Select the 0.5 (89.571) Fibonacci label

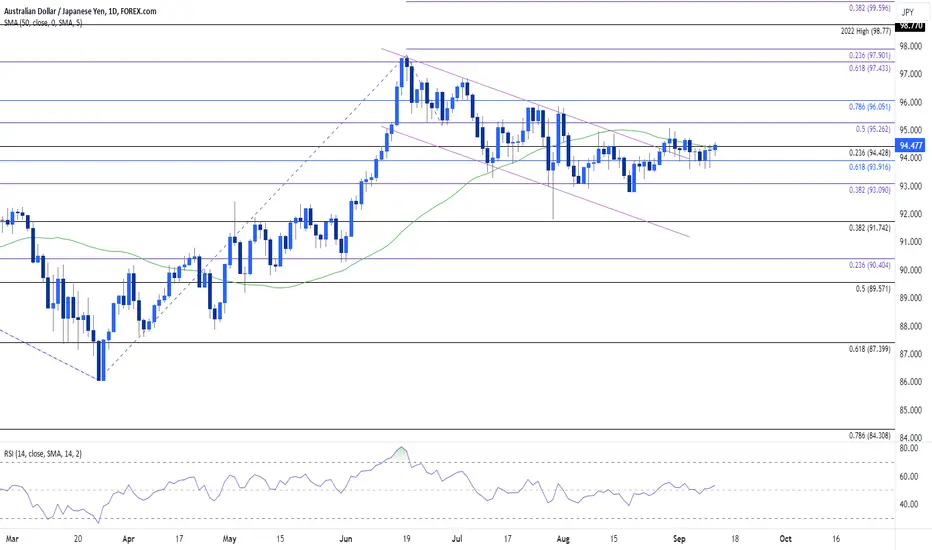click(x=873, y=289)
